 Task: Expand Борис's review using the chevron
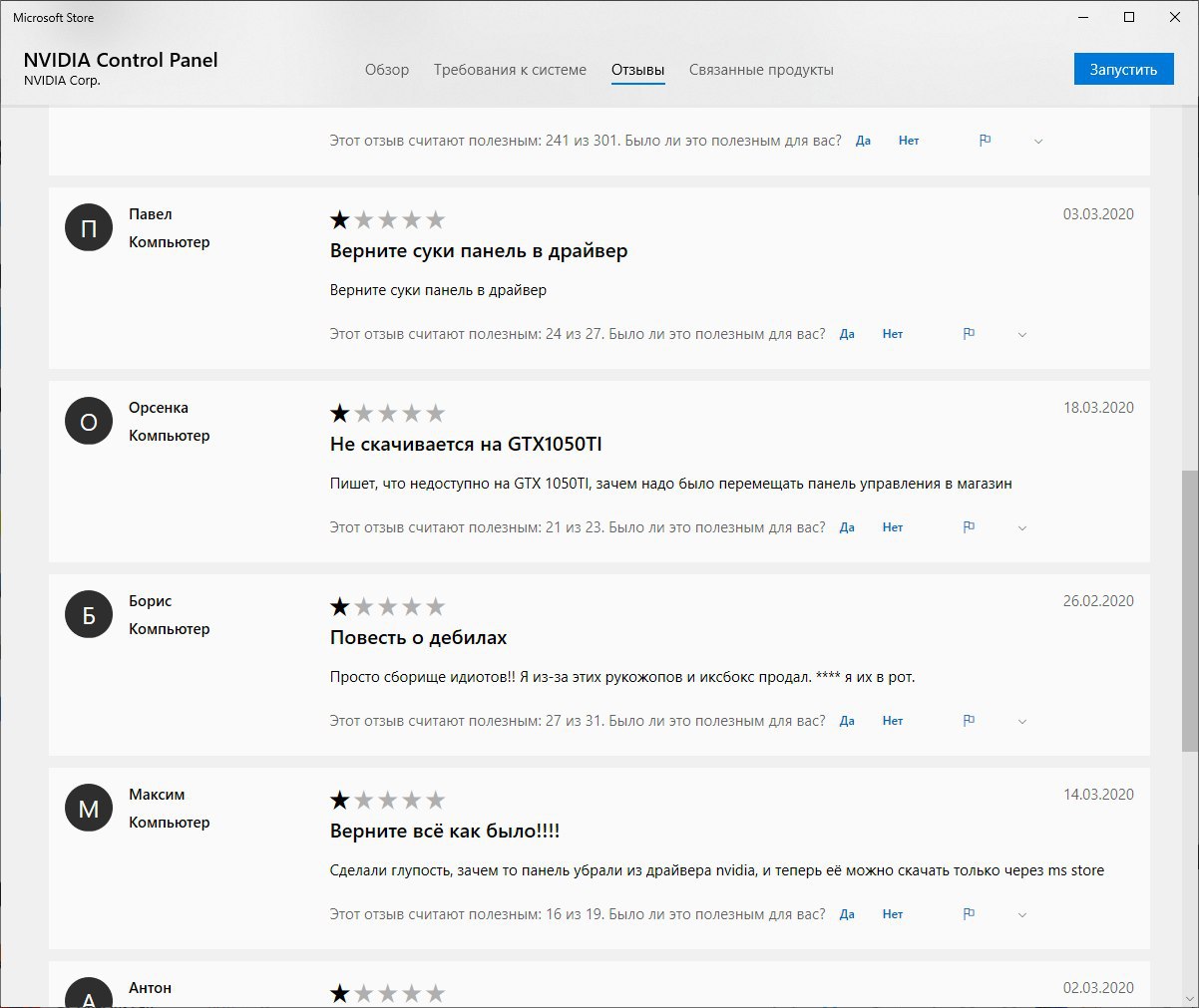pyautogui.click(x=1022, y=722)
